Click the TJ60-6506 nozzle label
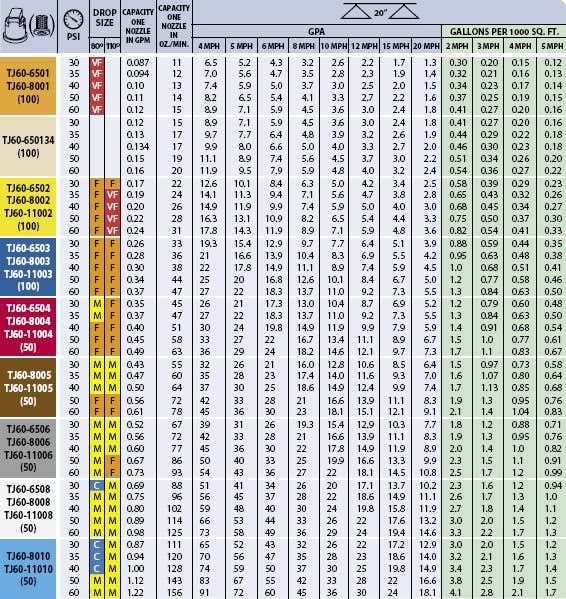Screen dimensions: 566x599 click(28, 429)
